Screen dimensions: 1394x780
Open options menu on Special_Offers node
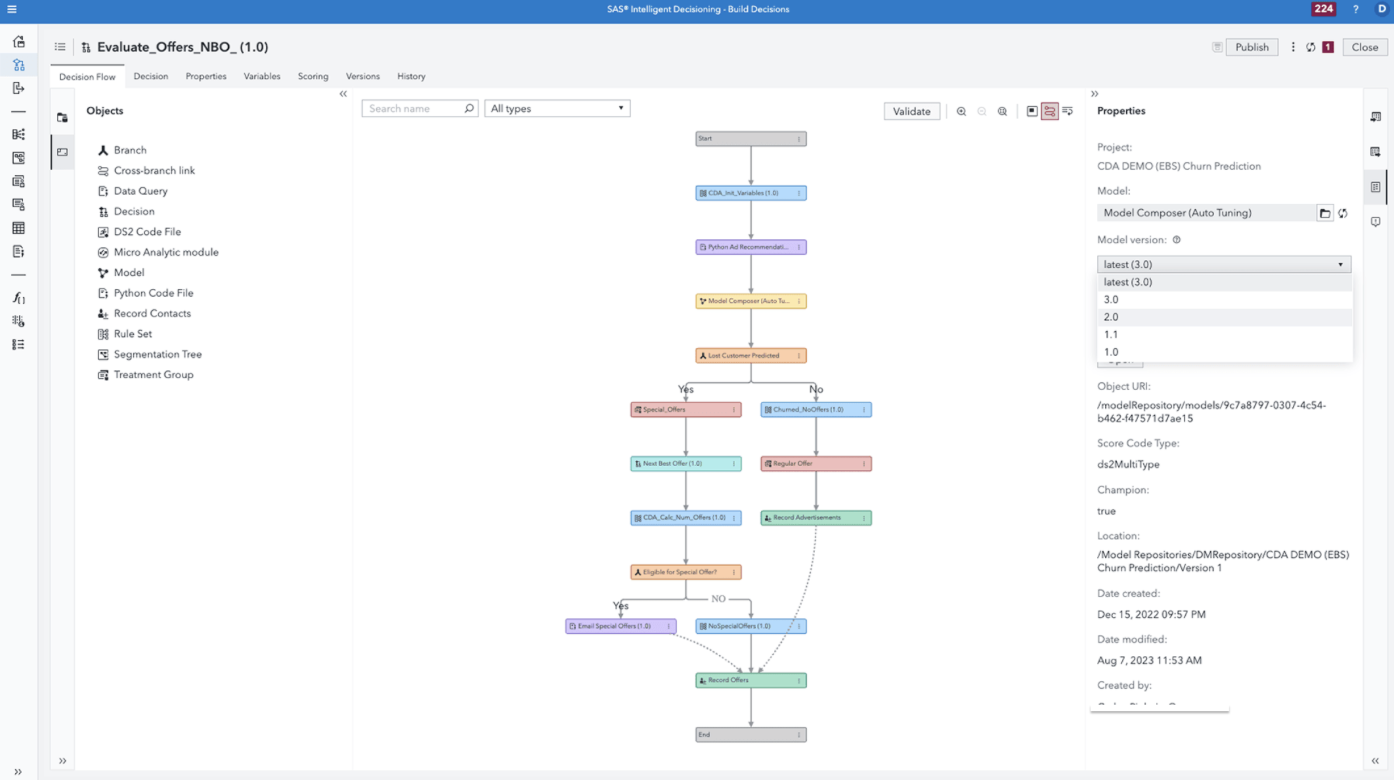(x=734, y=410)
